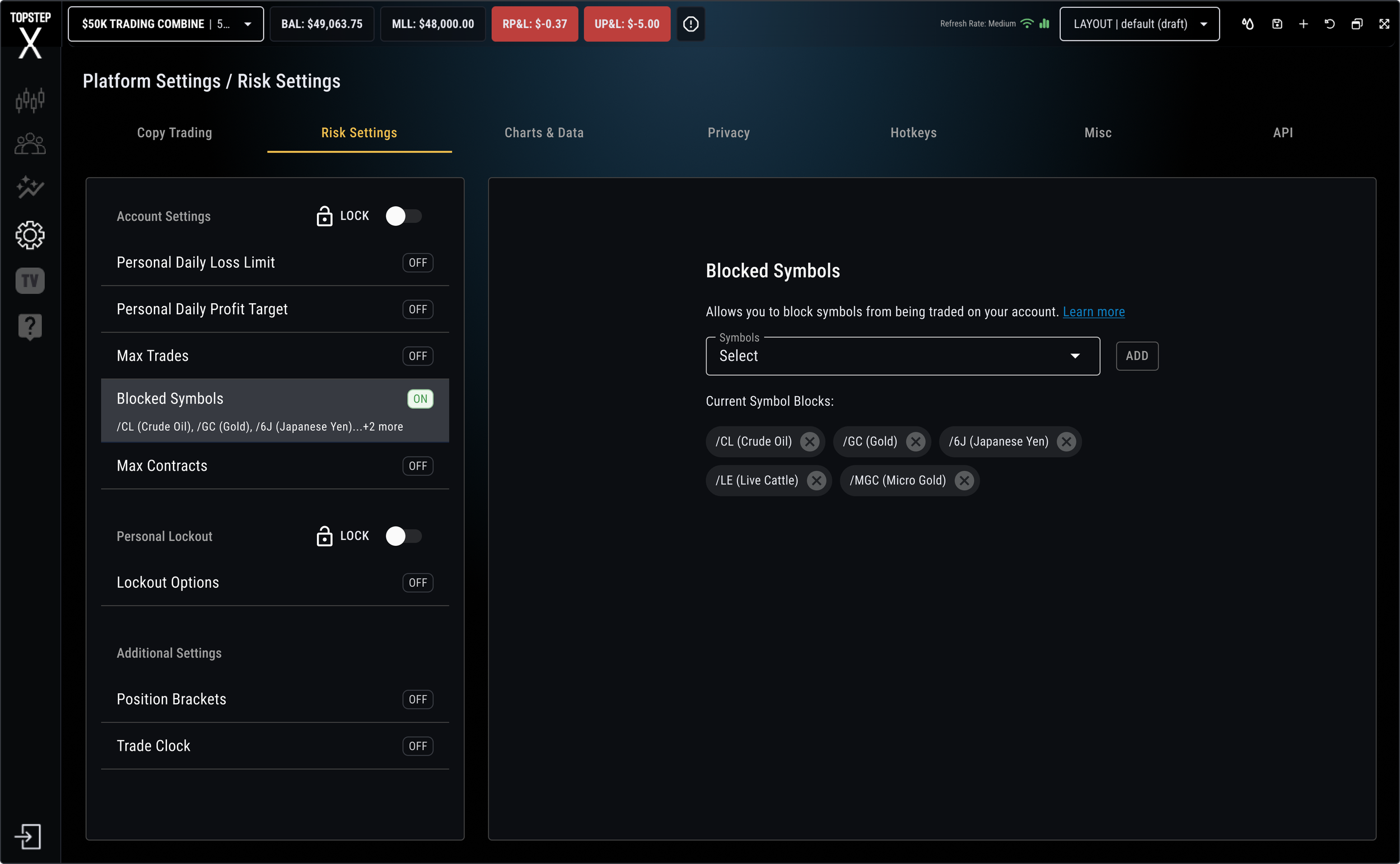Click the Account Settings lock padlock icon

(x=324, y=216)
